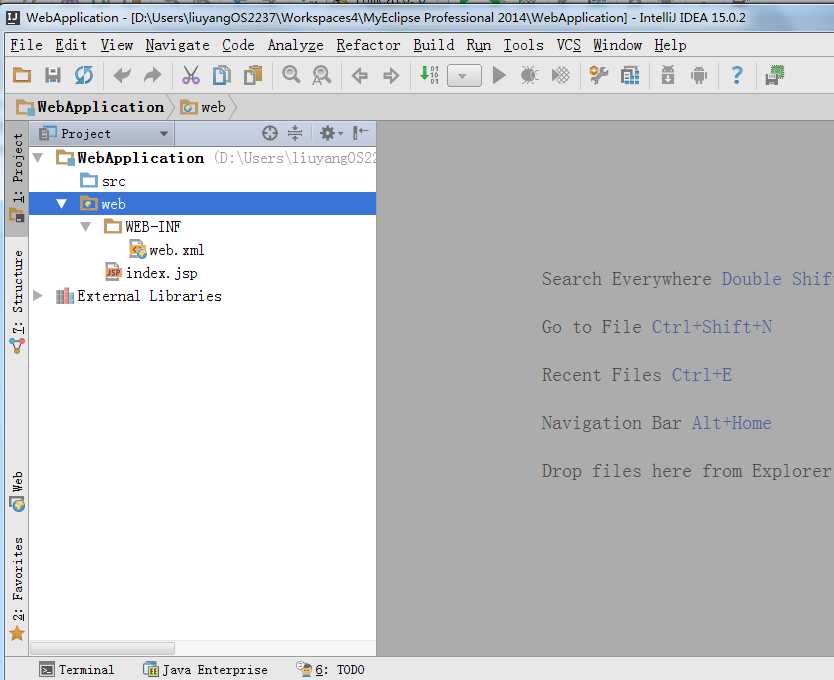Open the File menu
This screenshot has height=680, width=834.
27,45
